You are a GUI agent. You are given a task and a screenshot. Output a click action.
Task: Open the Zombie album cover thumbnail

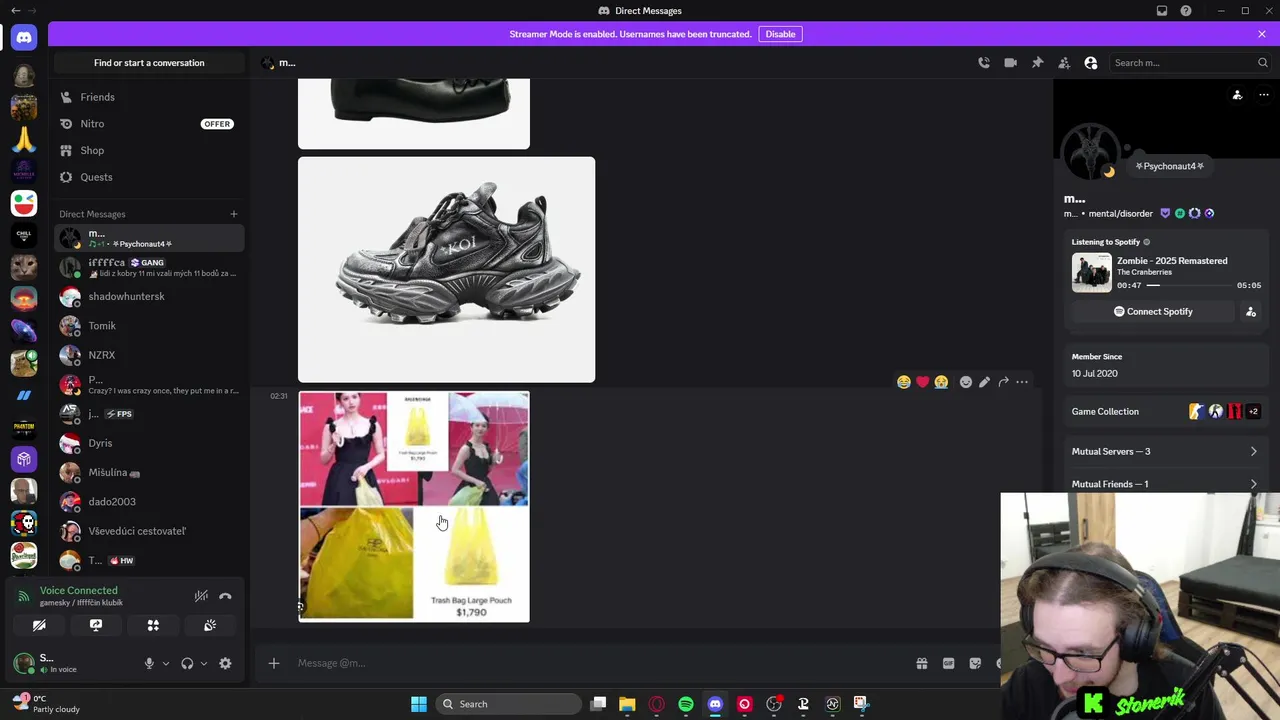pyautogui.click(x=1091, y=273)
